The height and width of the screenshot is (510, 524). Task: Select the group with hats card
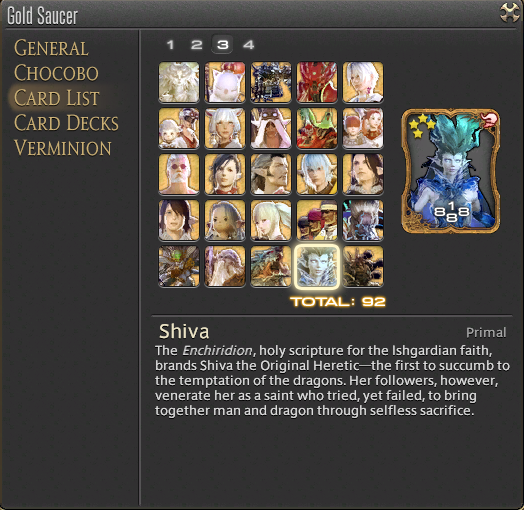[317, 220]
